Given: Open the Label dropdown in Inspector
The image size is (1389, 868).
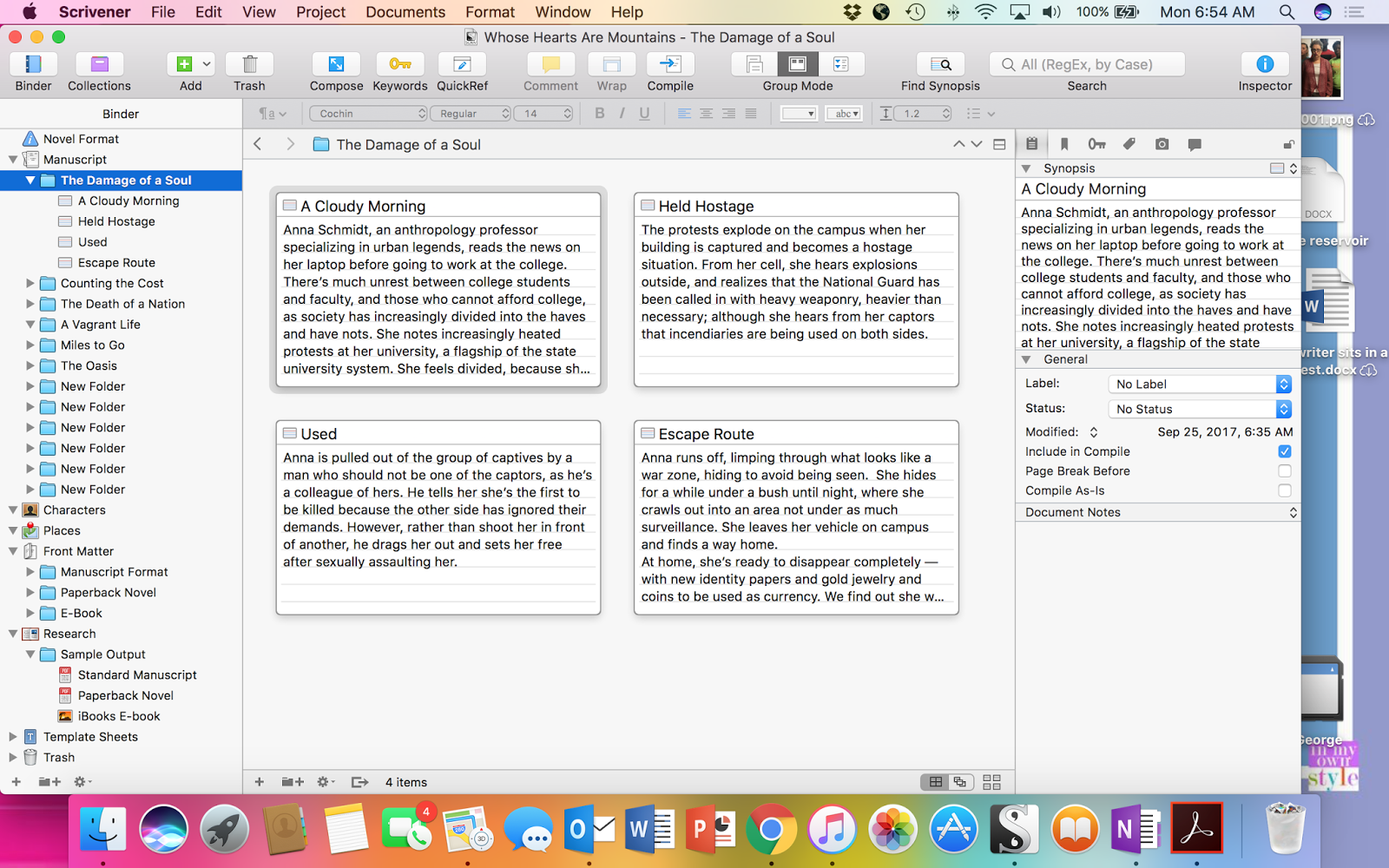Looking at the screenshot, I should tap(1199, 384).
